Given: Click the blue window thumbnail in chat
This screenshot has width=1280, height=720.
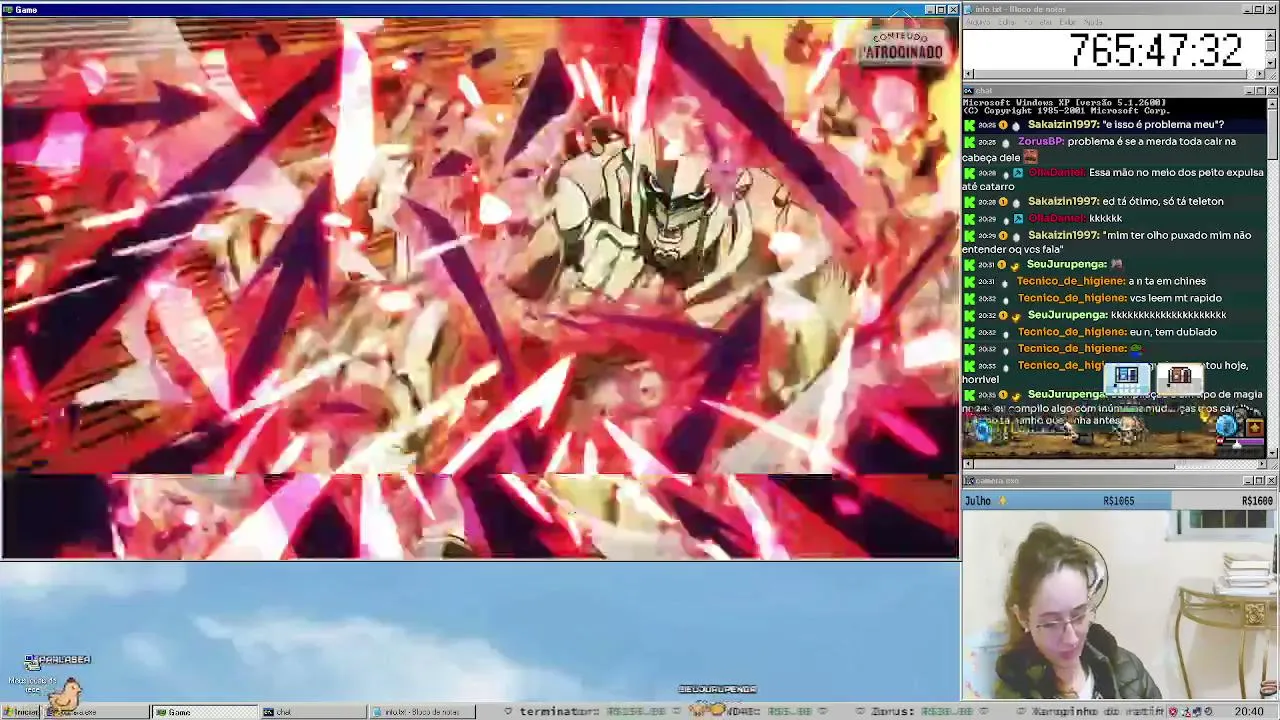Looking at the screenshot, I should tap(1127, 377).
